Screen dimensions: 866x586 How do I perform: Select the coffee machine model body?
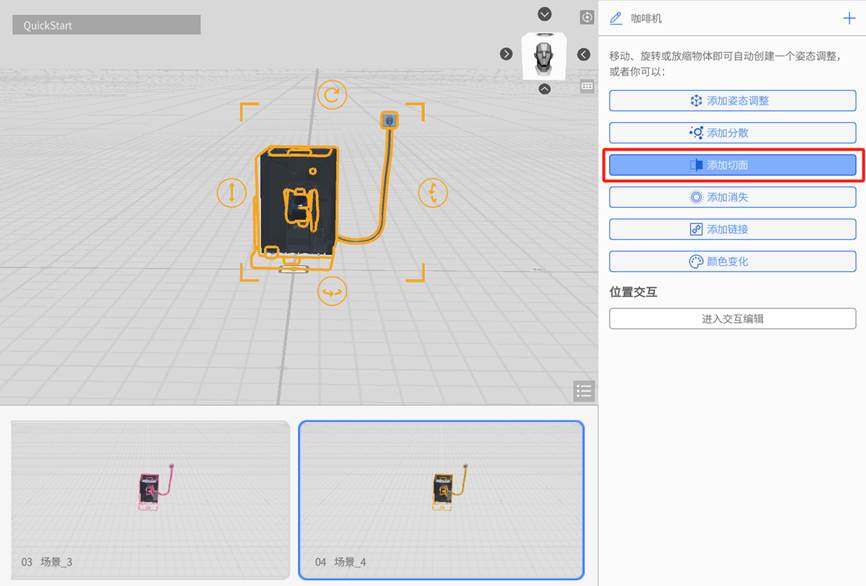(x=295, y=207)
